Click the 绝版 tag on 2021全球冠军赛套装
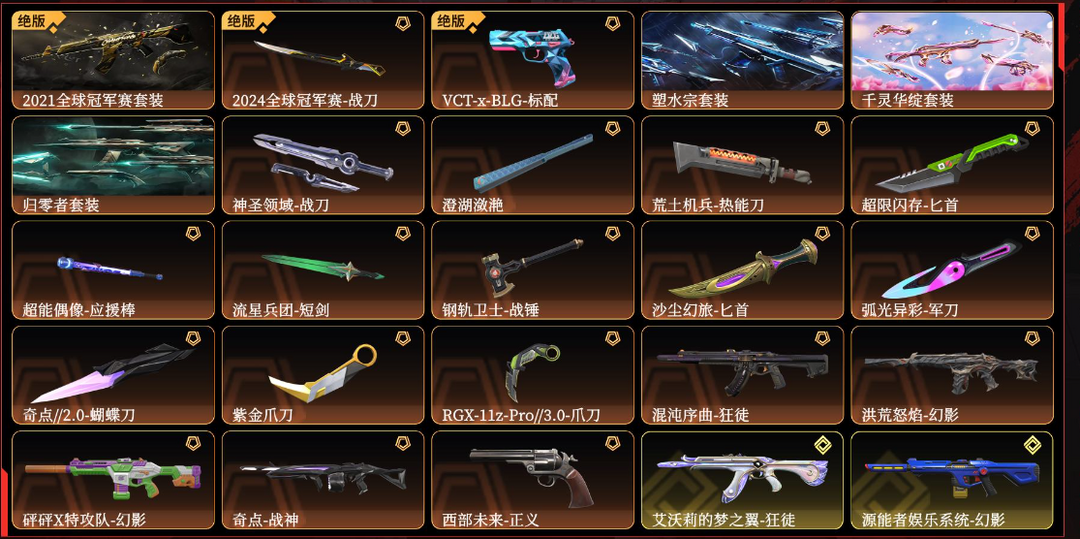 point(33,21)
